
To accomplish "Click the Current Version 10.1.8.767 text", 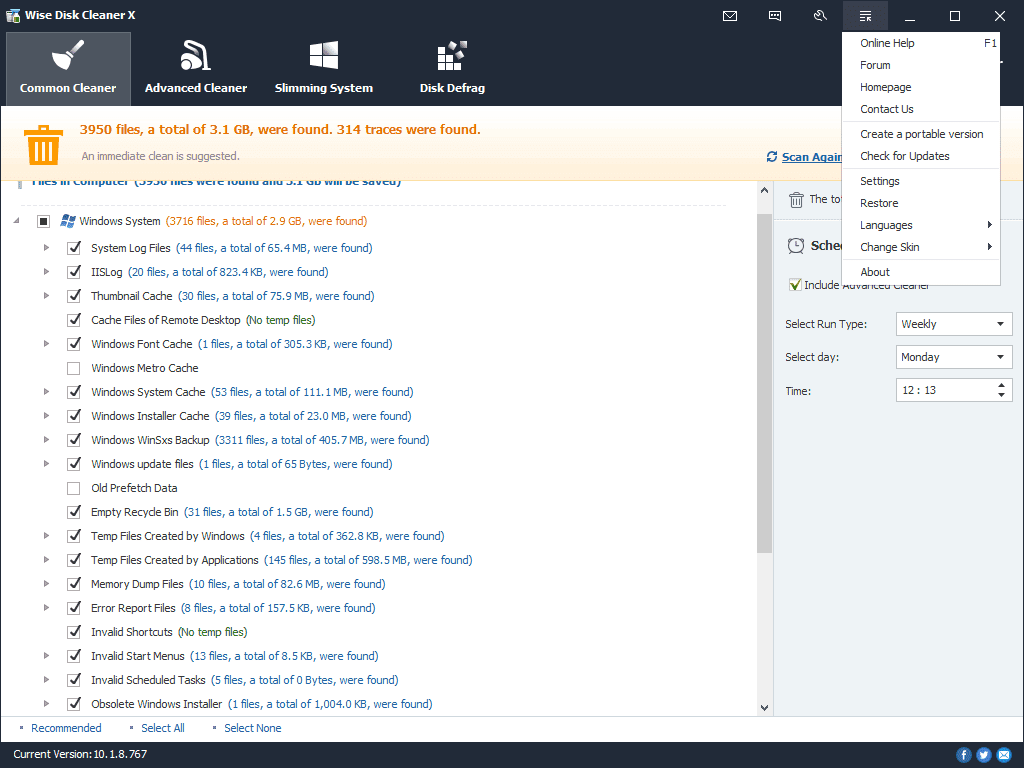I will [80, 754].
